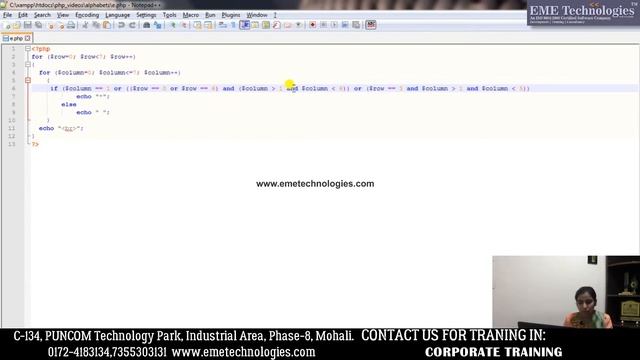640x360 pixels.
Task: Click Run Macro Multiple Times icon
Action: (x=345, y=25)
